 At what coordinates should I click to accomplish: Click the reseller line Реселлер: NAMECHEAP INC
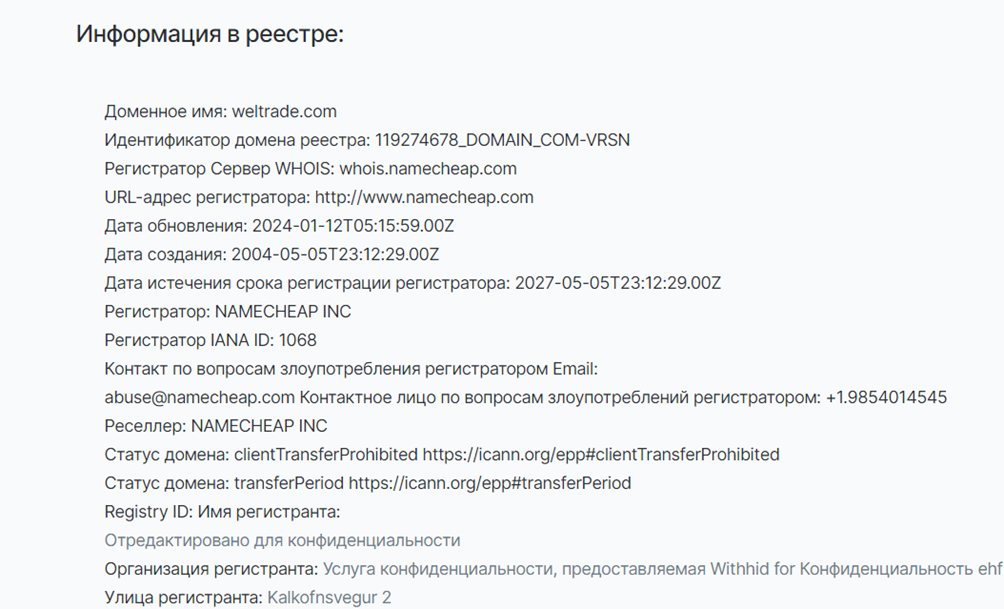[x=216, y=426]
